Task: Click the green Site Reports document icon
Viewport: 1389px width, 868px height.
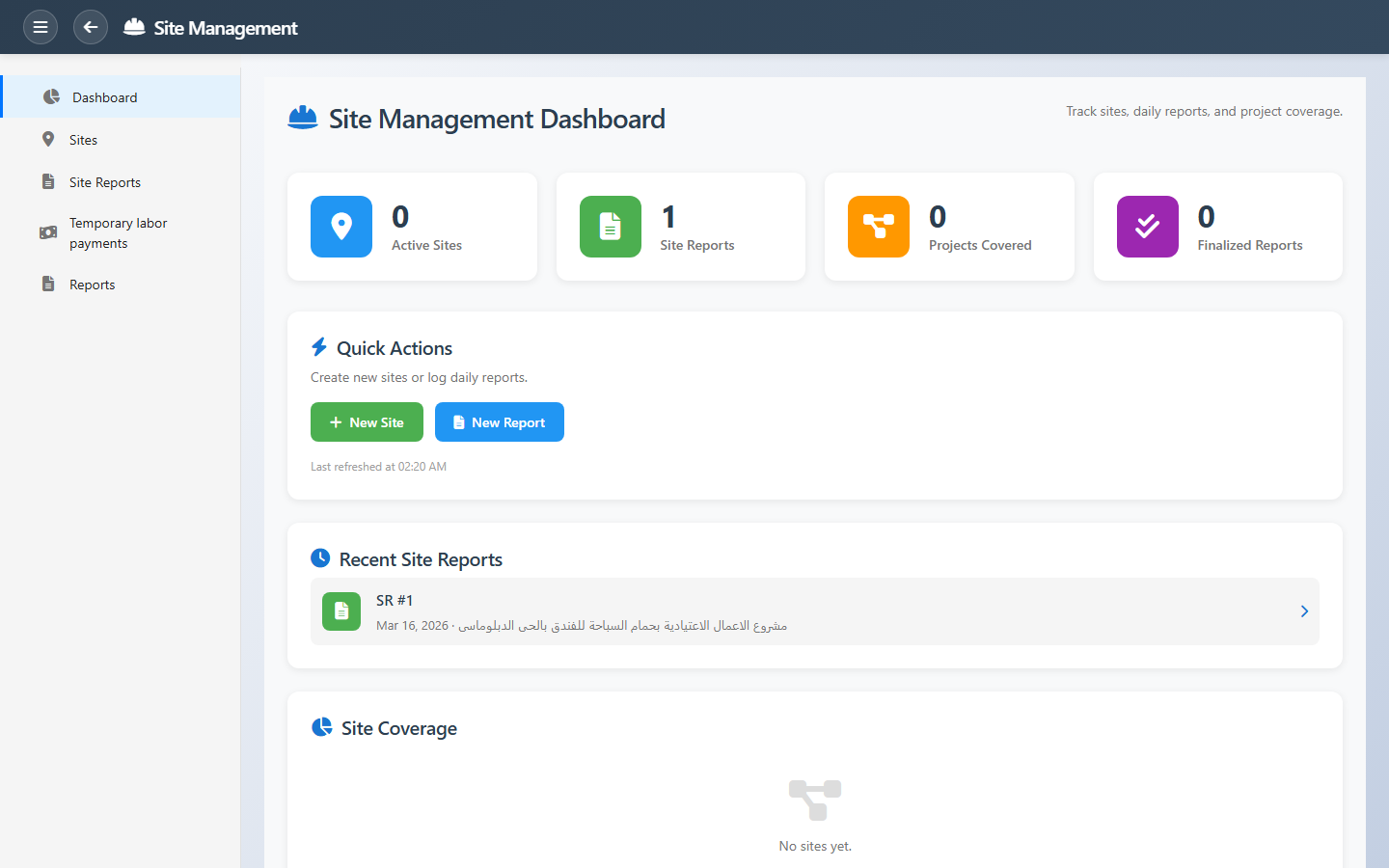Action: tap(611, 227)
